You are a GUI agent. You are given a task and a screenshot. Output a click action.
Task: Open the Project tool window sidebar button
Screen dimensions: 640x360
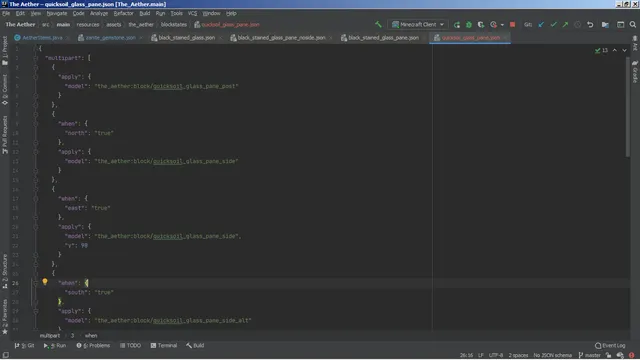click(4, 50)
